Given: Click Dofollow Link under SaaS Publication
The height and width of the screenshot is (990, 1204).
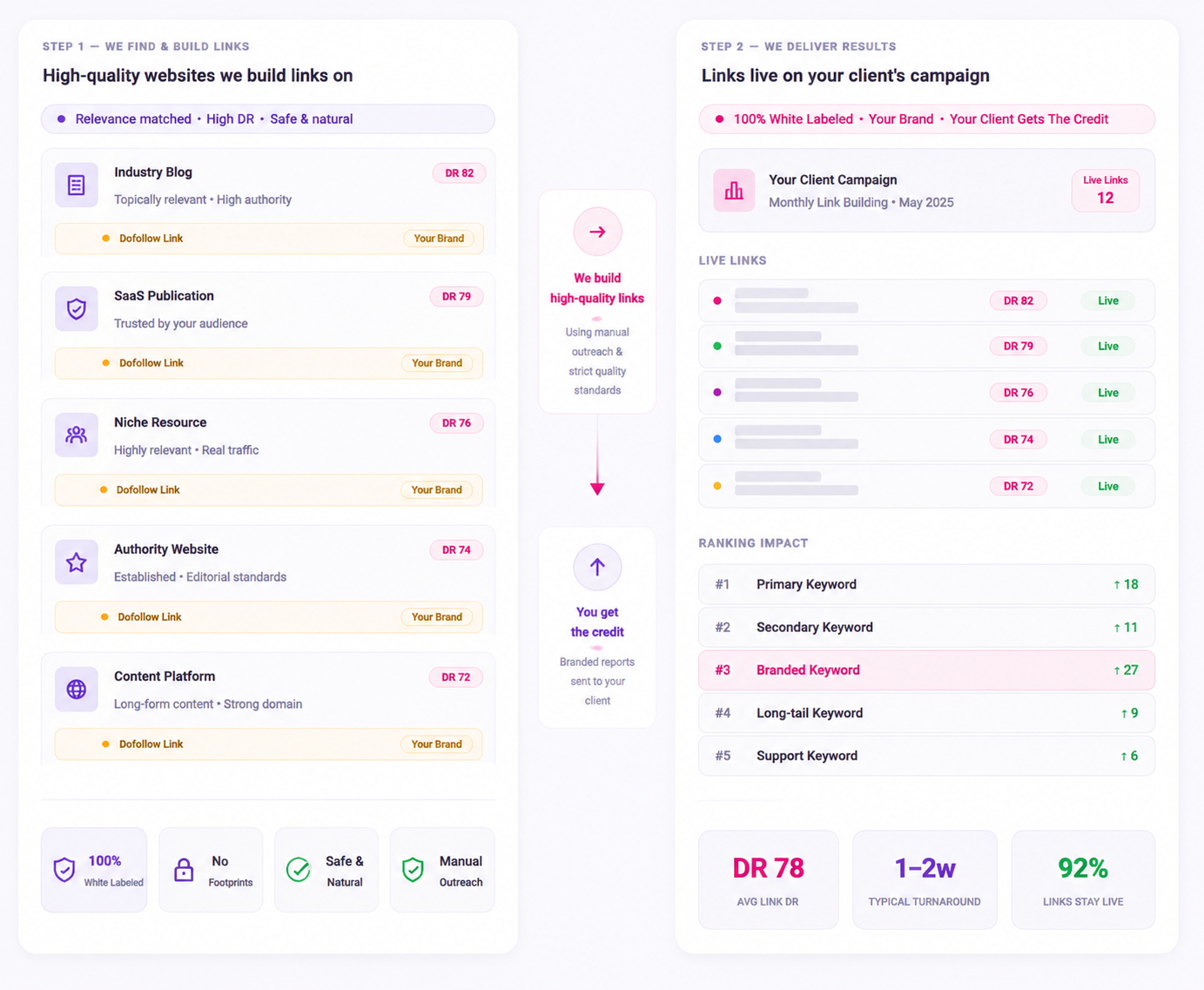Looking at the screenshot, I should (151, 363).
